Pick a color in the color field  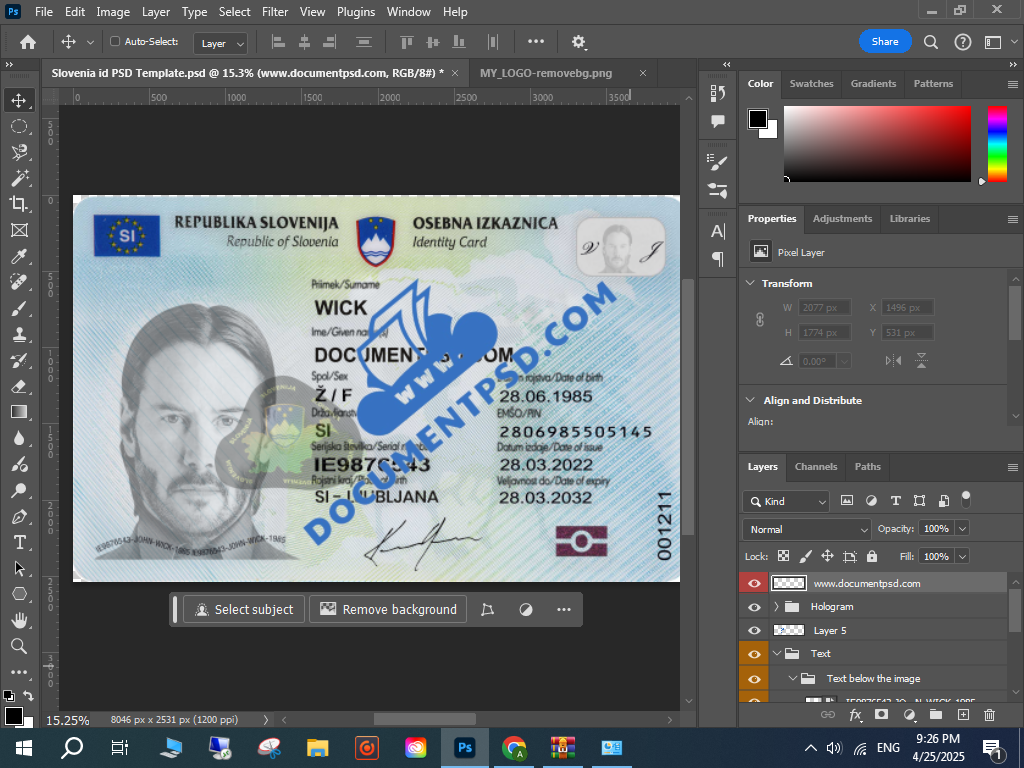pyautogui.click(x=877, y=144)
